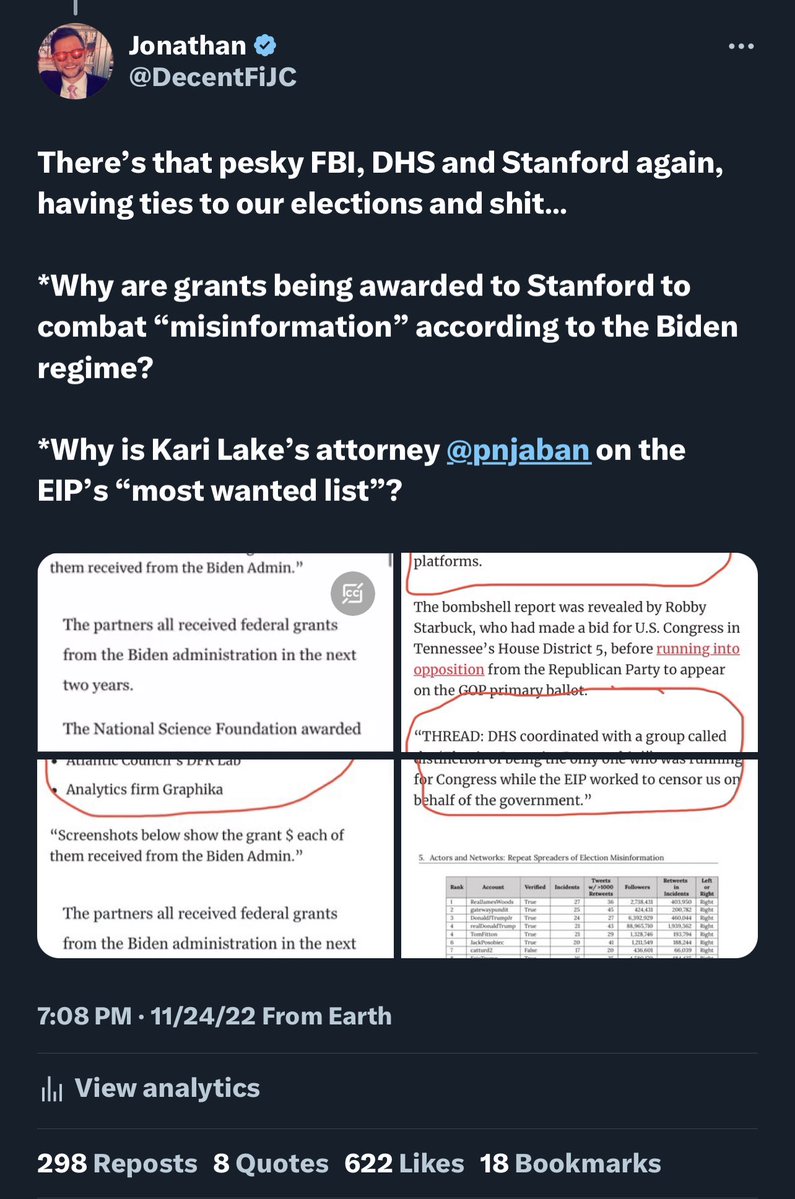Open the three-dot more options menu
795x1199 pixels.
740,47
